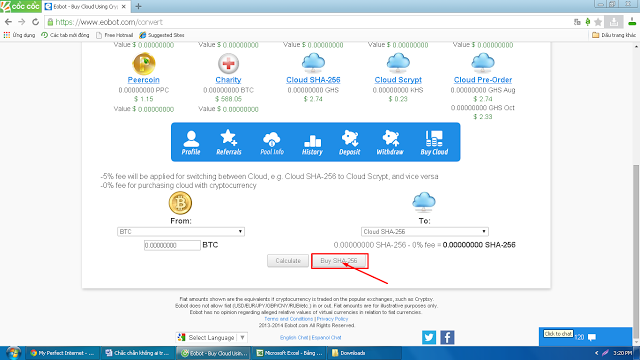
Task: Switch to My Perfect Internet taskbar item
Action: (63, 353)
